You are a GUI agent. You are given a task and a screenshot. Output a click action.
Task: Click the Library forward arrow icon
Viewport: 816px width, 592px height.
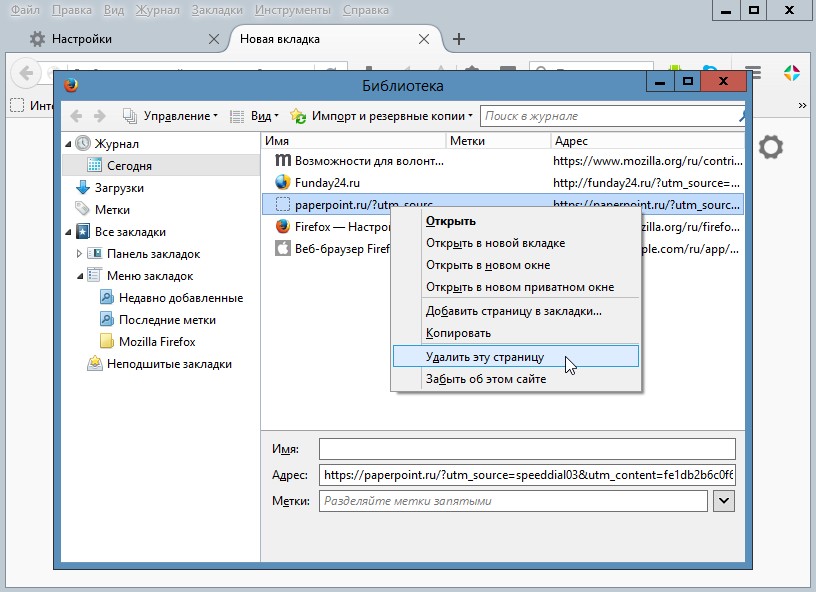click(99, 116)
